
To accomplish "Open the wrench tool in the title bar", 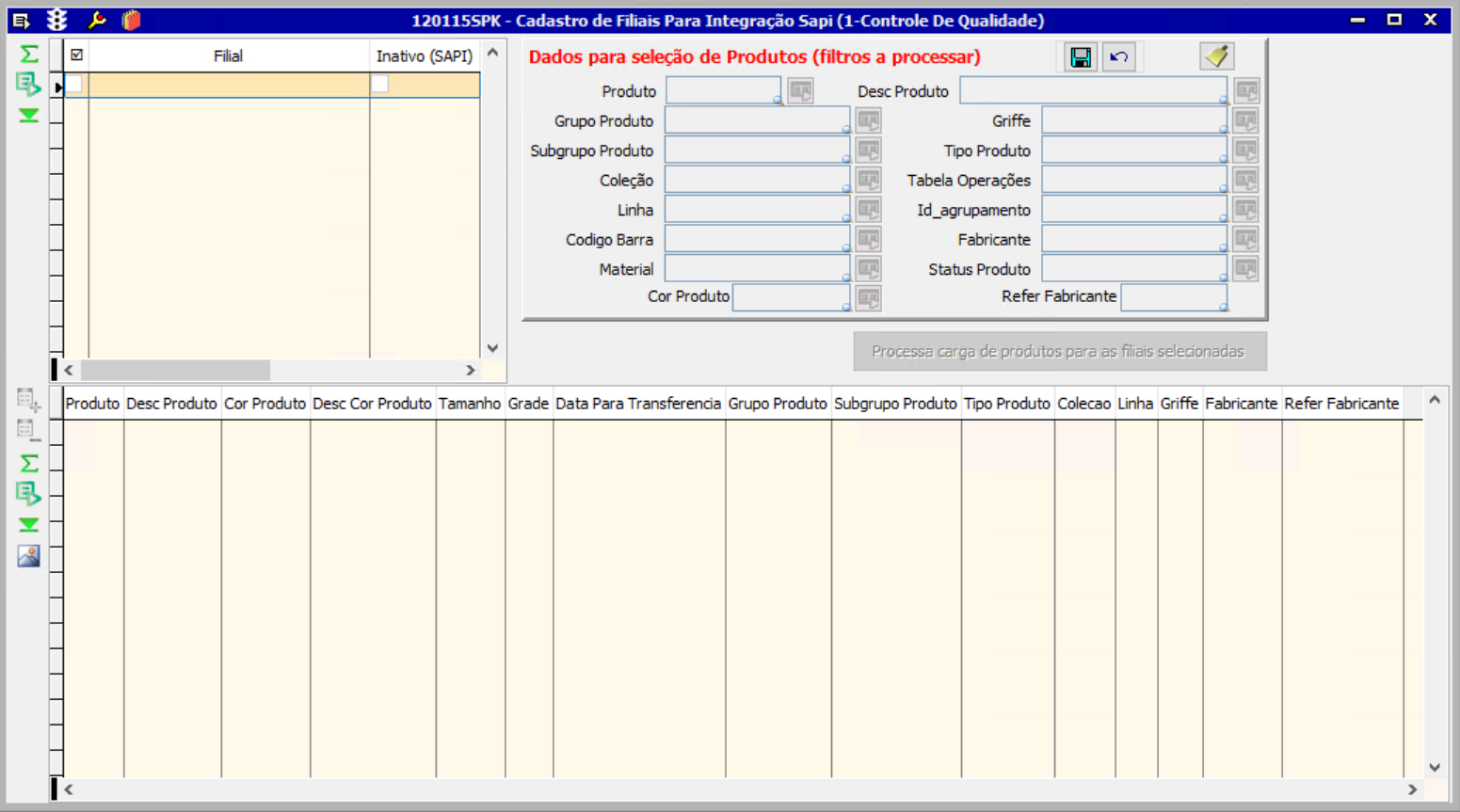I will point(96,20).
